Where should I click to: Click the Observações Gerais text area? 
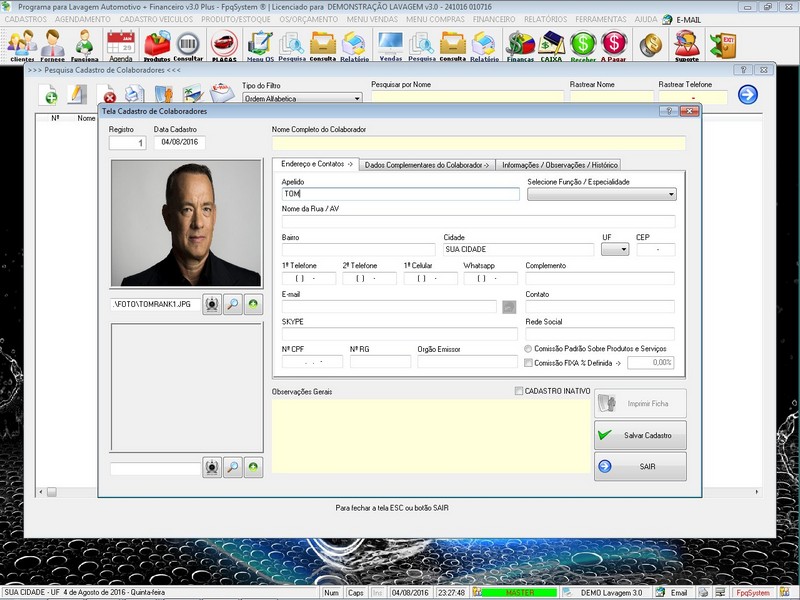point(431,436)
